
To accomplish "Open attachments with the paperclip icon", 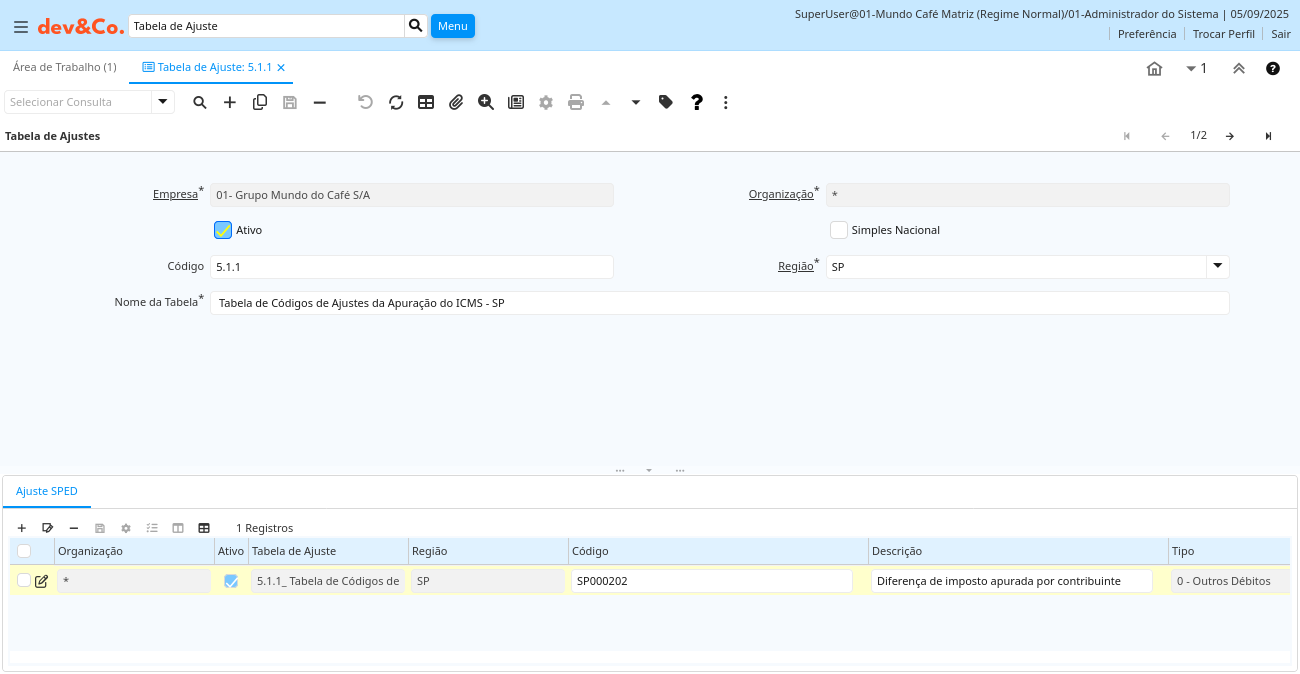I will (x=456, y=102).
